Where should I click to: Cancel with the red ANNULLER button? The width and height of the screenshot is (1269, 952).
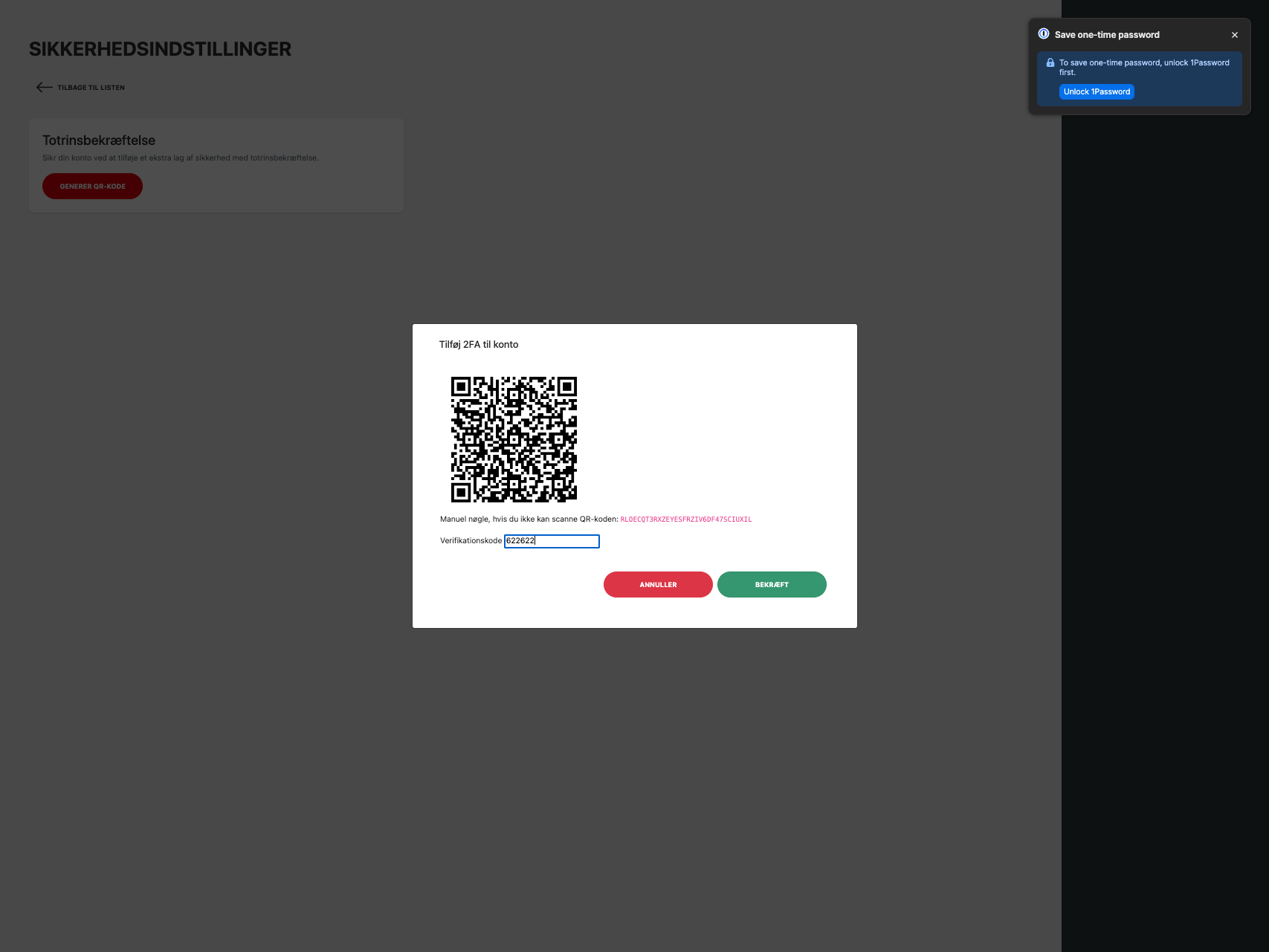[x=658, y=584]
